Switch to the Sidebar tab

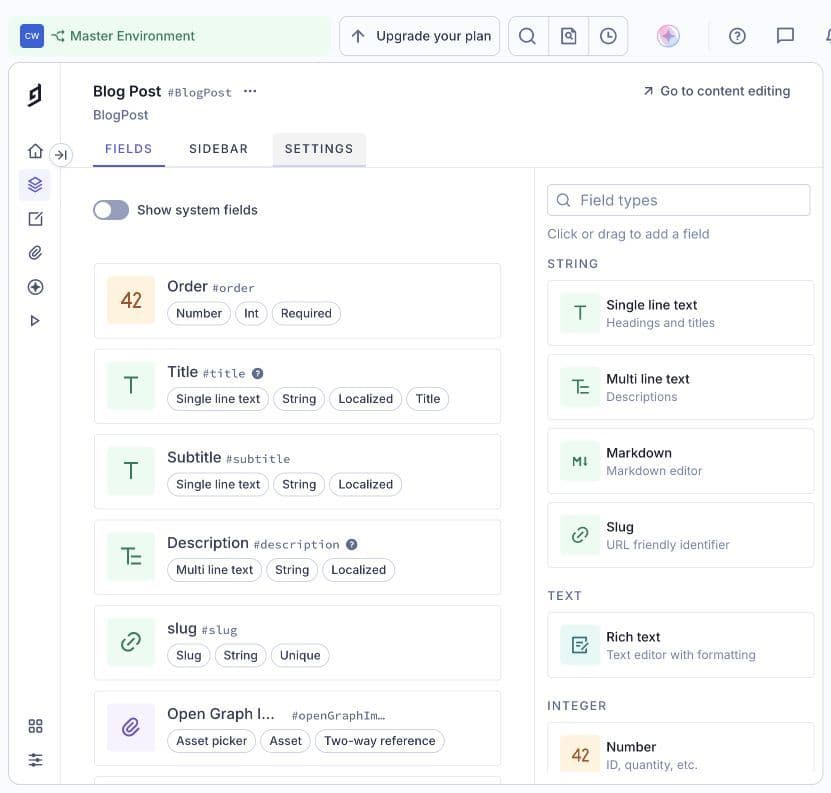pos(218,149)
